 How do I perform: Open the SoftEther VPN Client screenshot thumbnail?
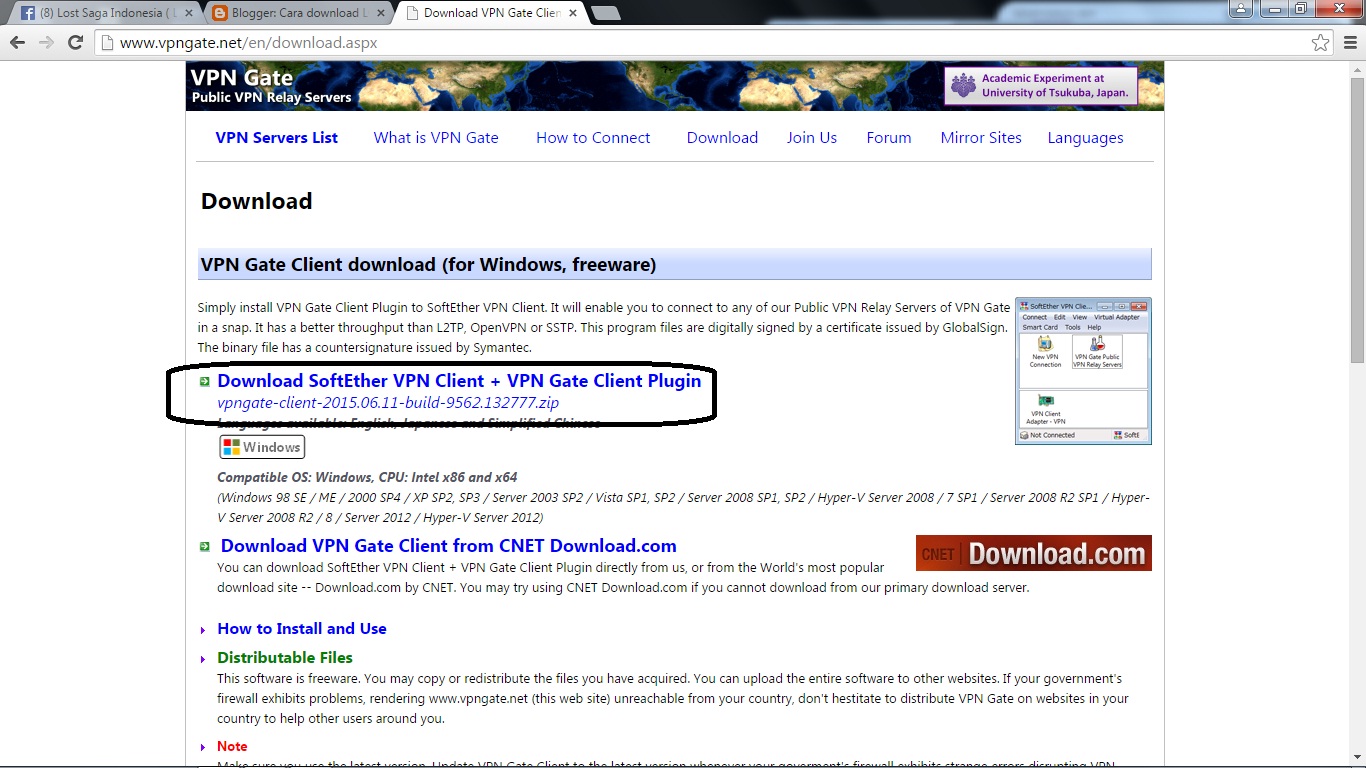click(1083, 370)
